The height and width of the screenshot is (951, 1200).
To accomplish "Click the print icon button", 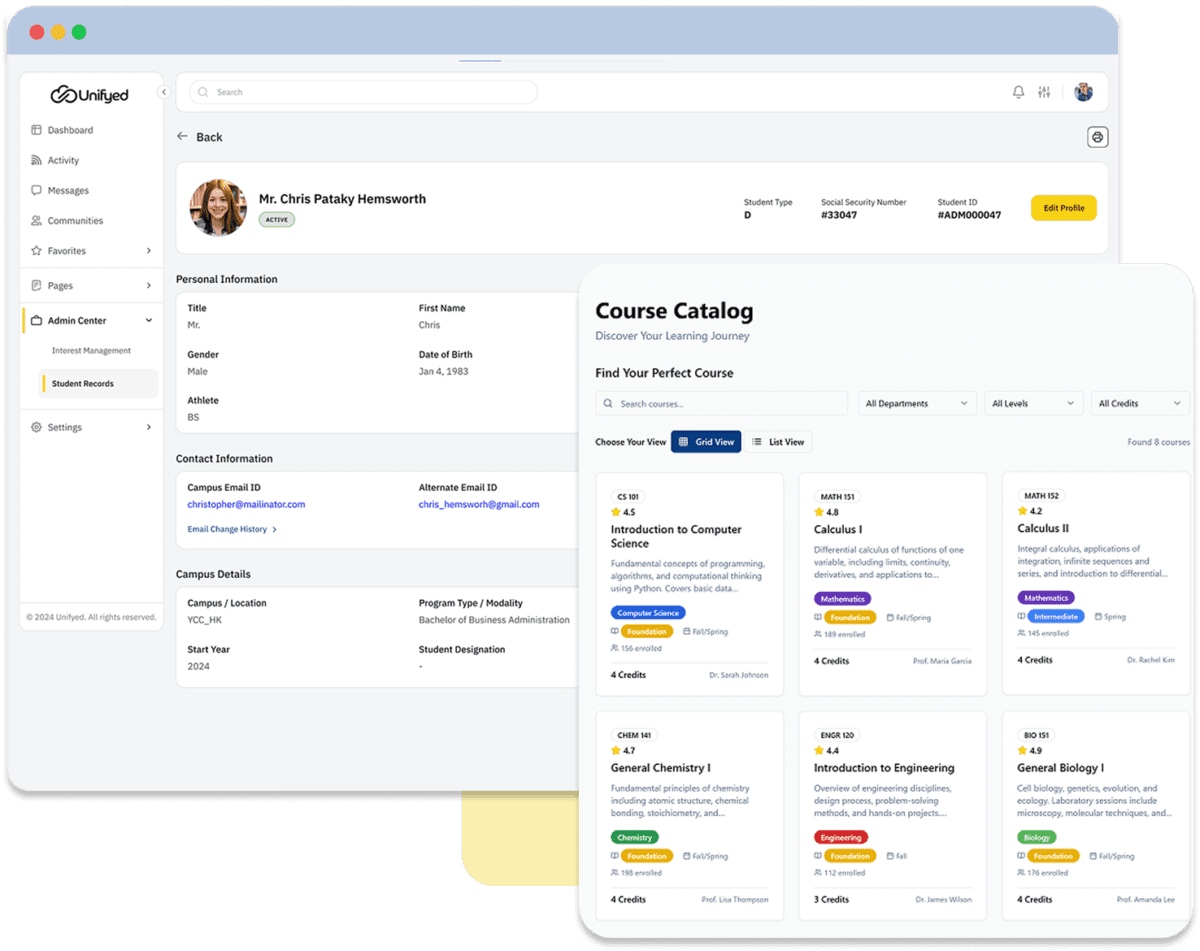I will click(x=1097, y=137).
